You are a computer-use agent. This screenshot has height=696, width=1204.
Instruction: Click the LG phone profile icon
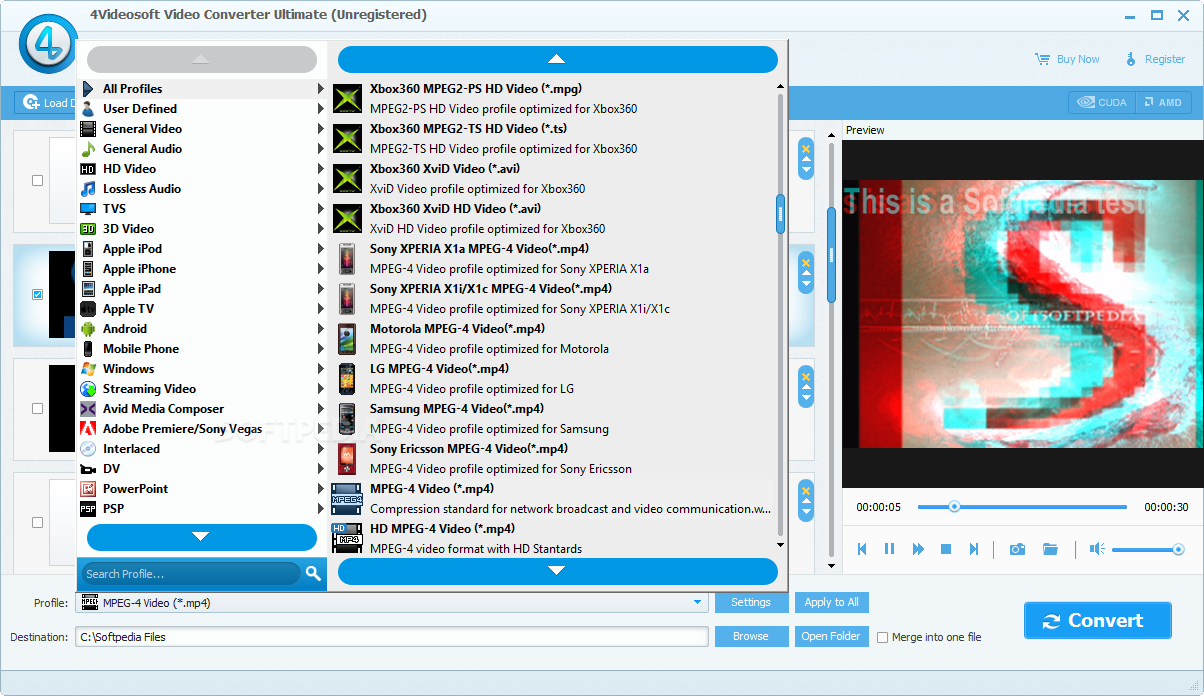(x=347, y=378)
